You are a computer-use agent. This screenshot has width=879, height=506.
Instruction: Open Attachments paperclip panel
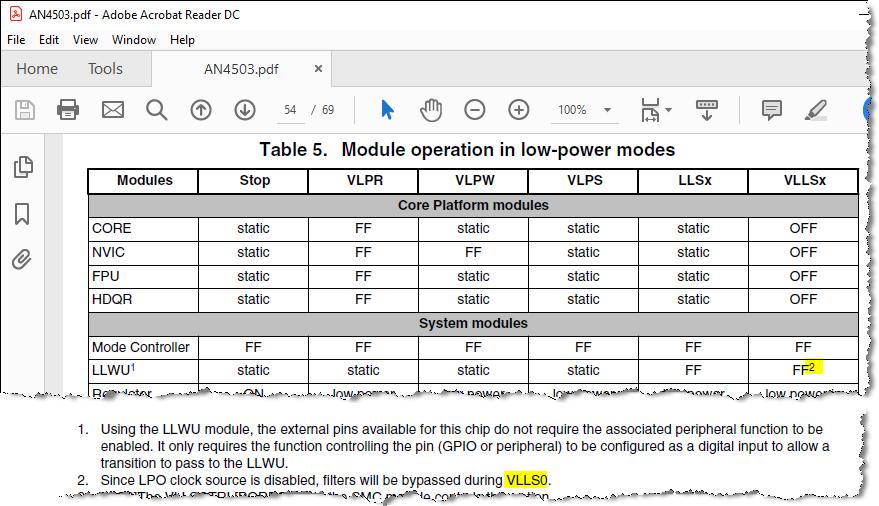coord(22,259)
